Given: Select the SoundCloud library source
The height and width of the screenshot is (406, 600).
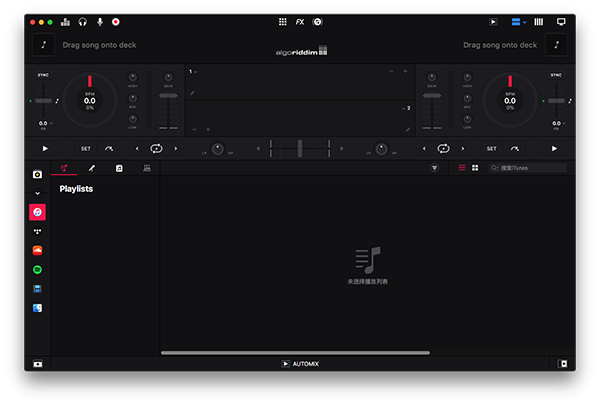Looking at the screenshot, I should point(37,250).
